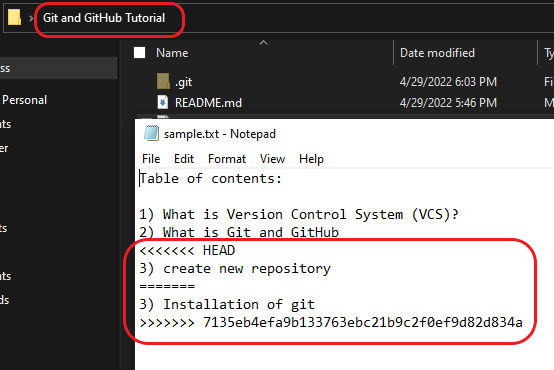Select the Git and GitHub Tutorial breadcrumb
This screenshot has height=370, width=554.
pyautogui.click(x=104, y=18)
